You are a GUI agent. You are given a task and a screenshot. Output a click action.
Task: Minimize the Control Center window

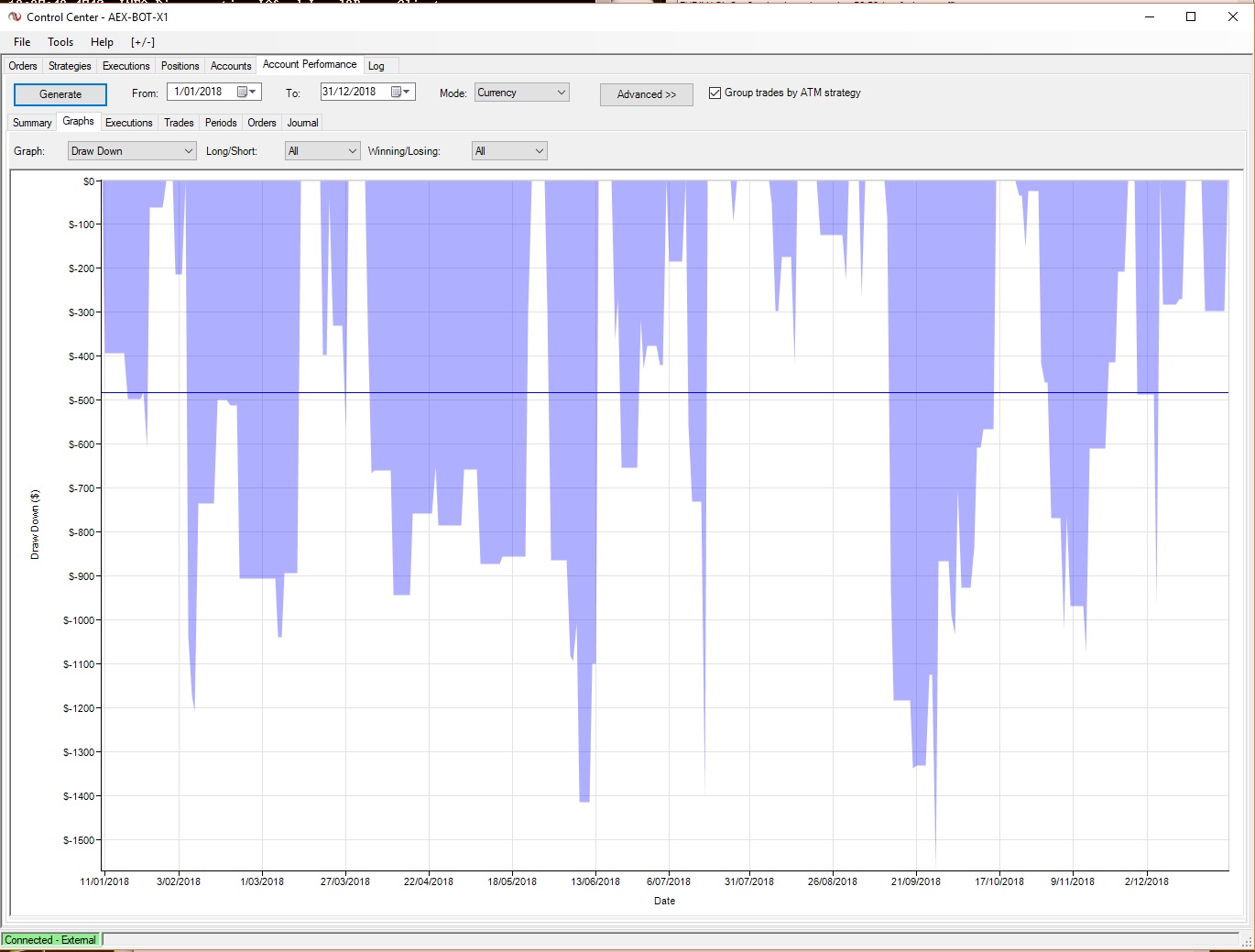[1150, 16]
